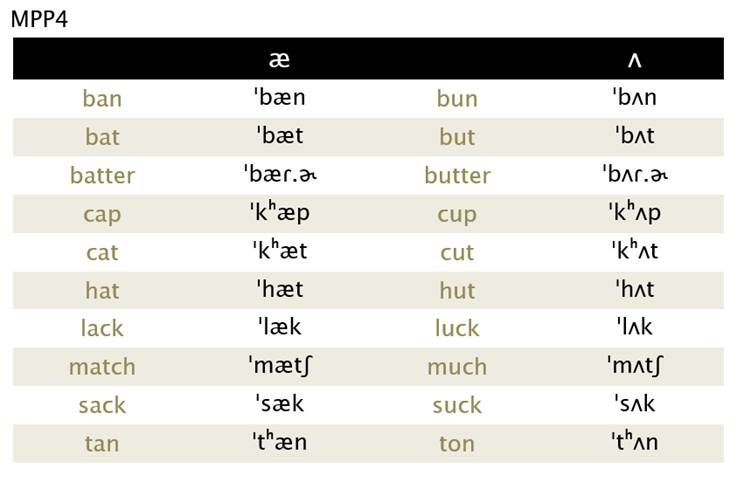Select the word 'much'
The width and height of the screenshot is (737, 482).
pos(457,367)
